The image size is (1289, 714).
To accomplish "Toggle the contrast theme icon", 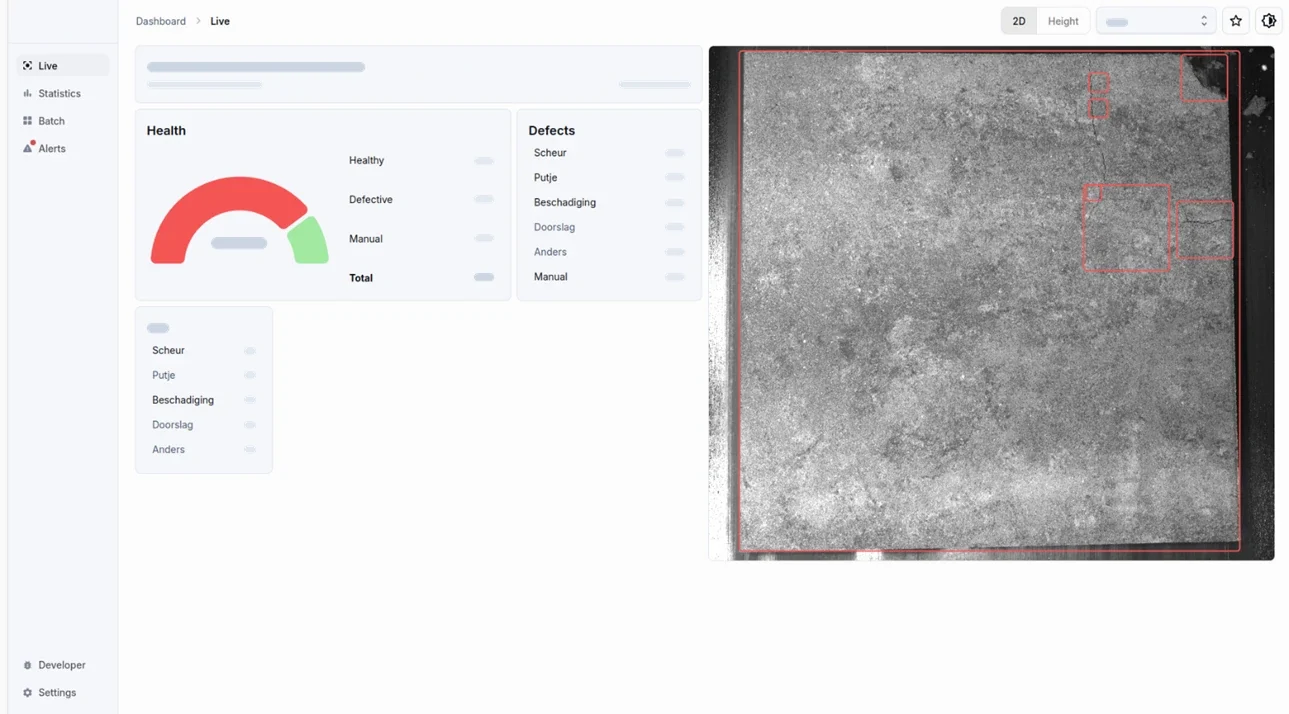I will coord(1269,21).
